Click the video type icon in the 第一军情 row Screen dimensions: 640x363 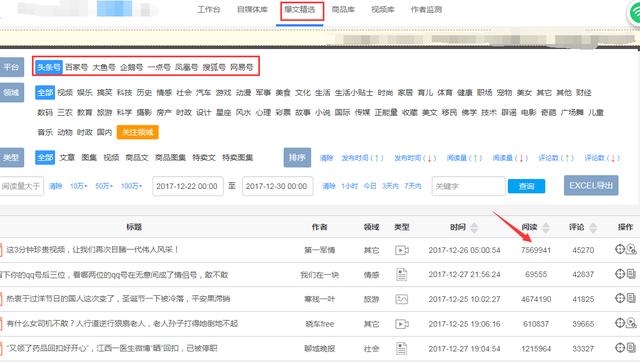click(x=402, y=250)
